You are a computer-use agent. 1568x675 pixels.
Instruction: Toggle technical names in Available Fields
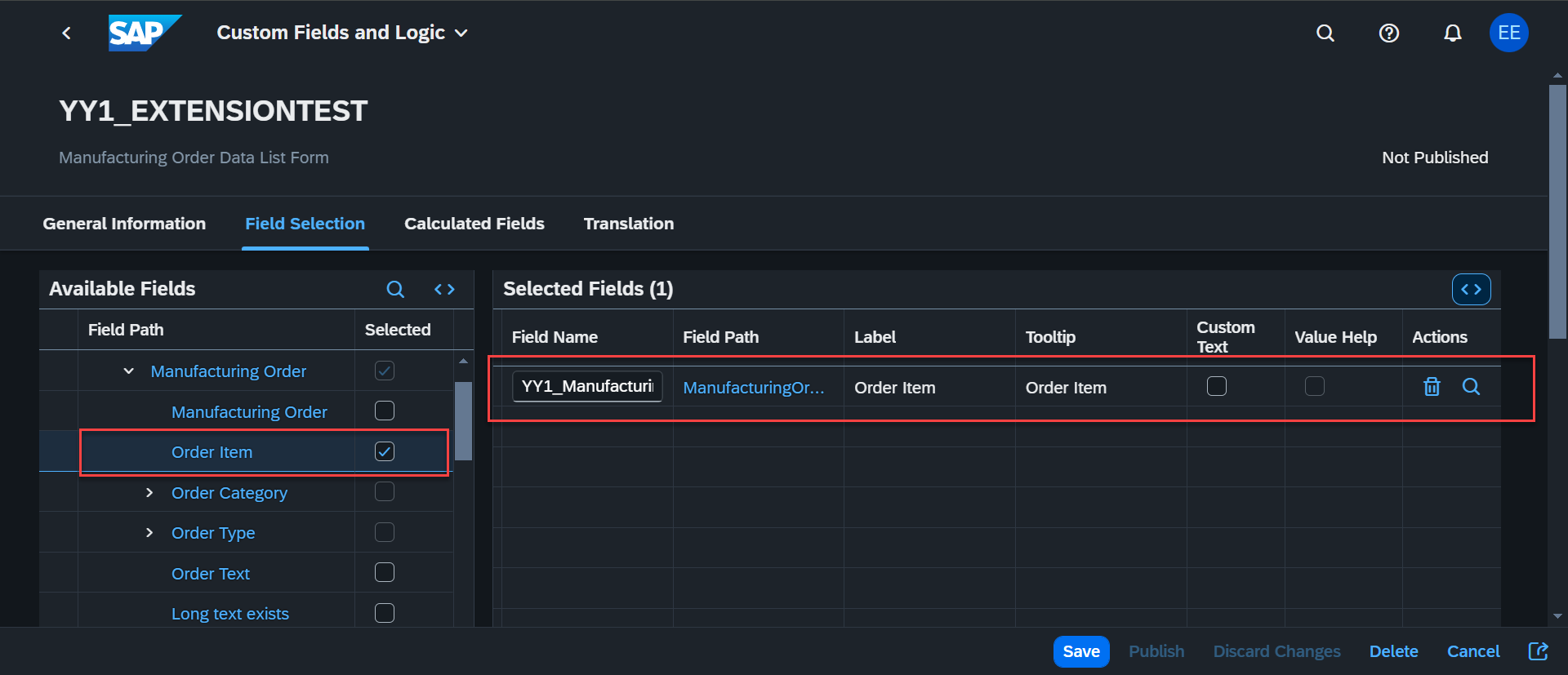444,289
